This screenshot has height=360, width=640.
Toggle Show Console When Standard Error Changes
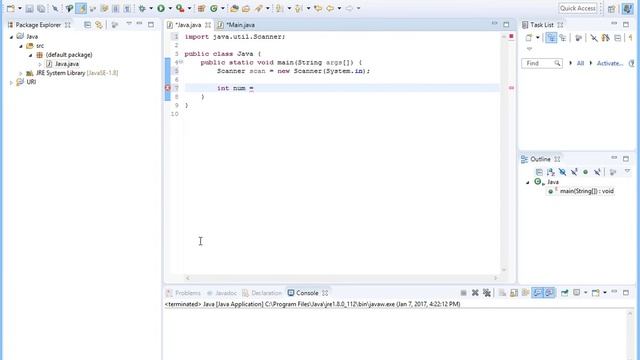pyautogui.click(x=550, y=293)
